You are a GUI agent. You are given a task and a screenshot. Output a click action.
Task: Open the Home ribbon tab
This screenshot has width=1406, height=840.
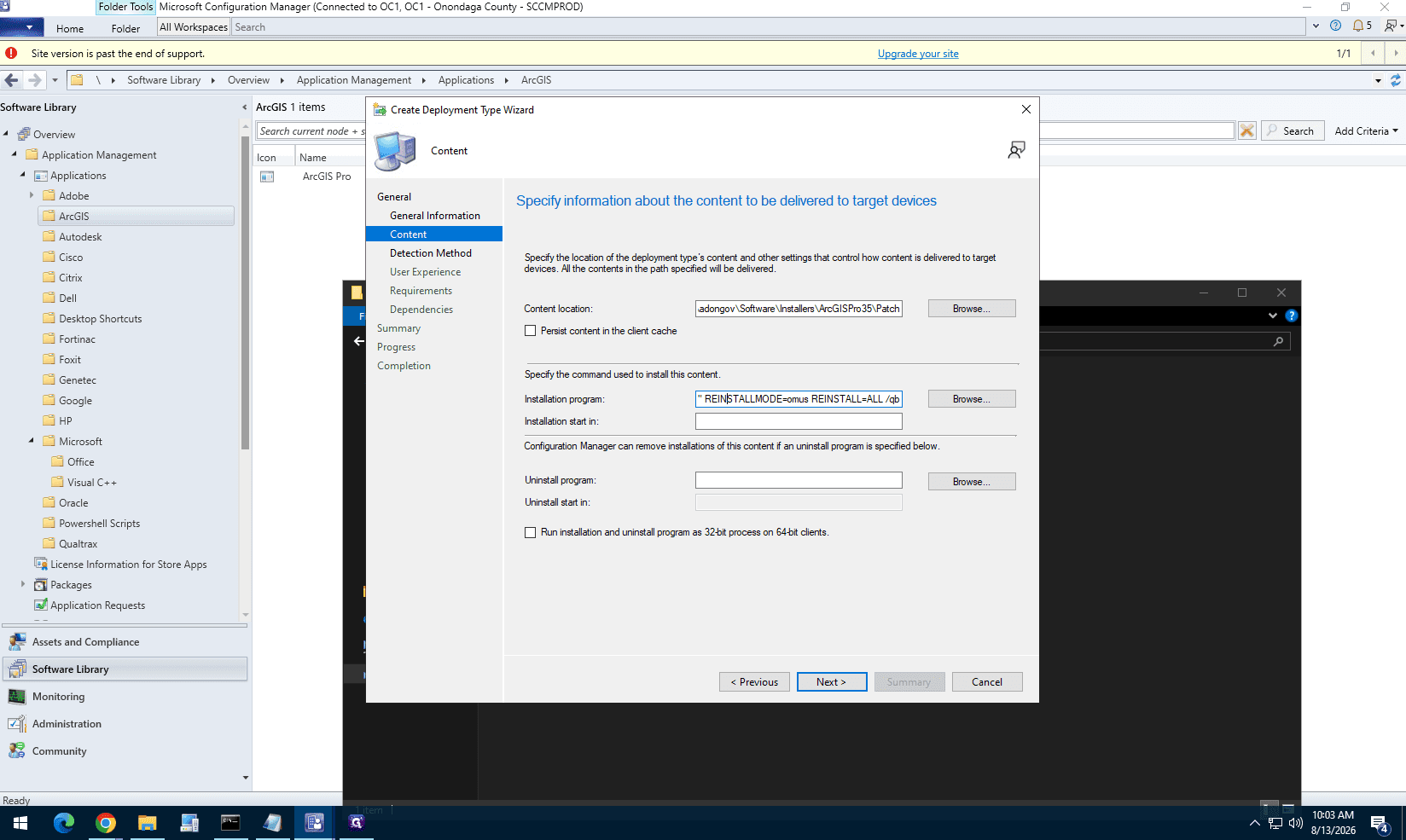tap(70, 28)
